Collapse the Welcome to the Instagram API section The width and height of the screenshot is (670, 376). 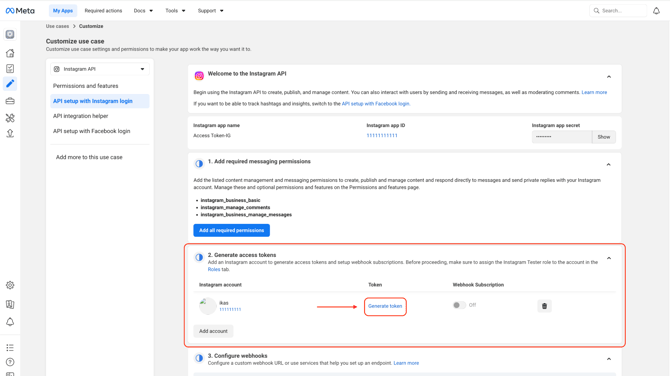click(x=609, y=77)
